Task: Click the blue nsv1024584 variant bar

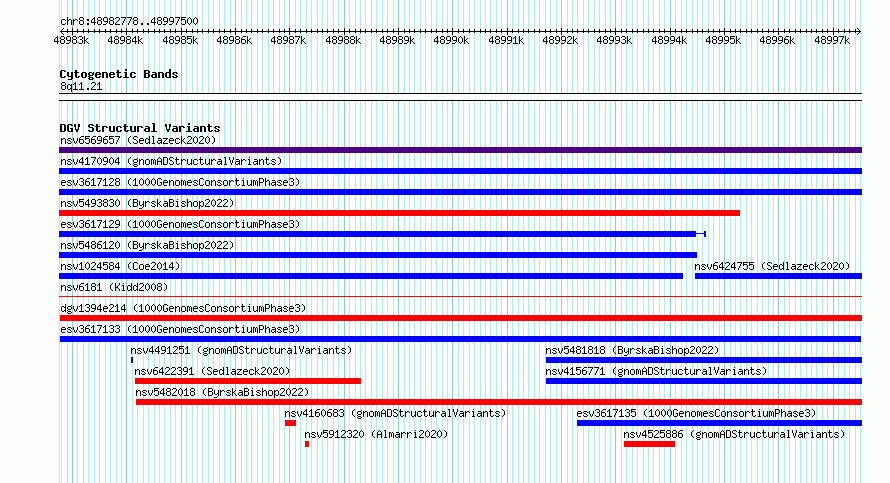Action: (x=371, y=276)
